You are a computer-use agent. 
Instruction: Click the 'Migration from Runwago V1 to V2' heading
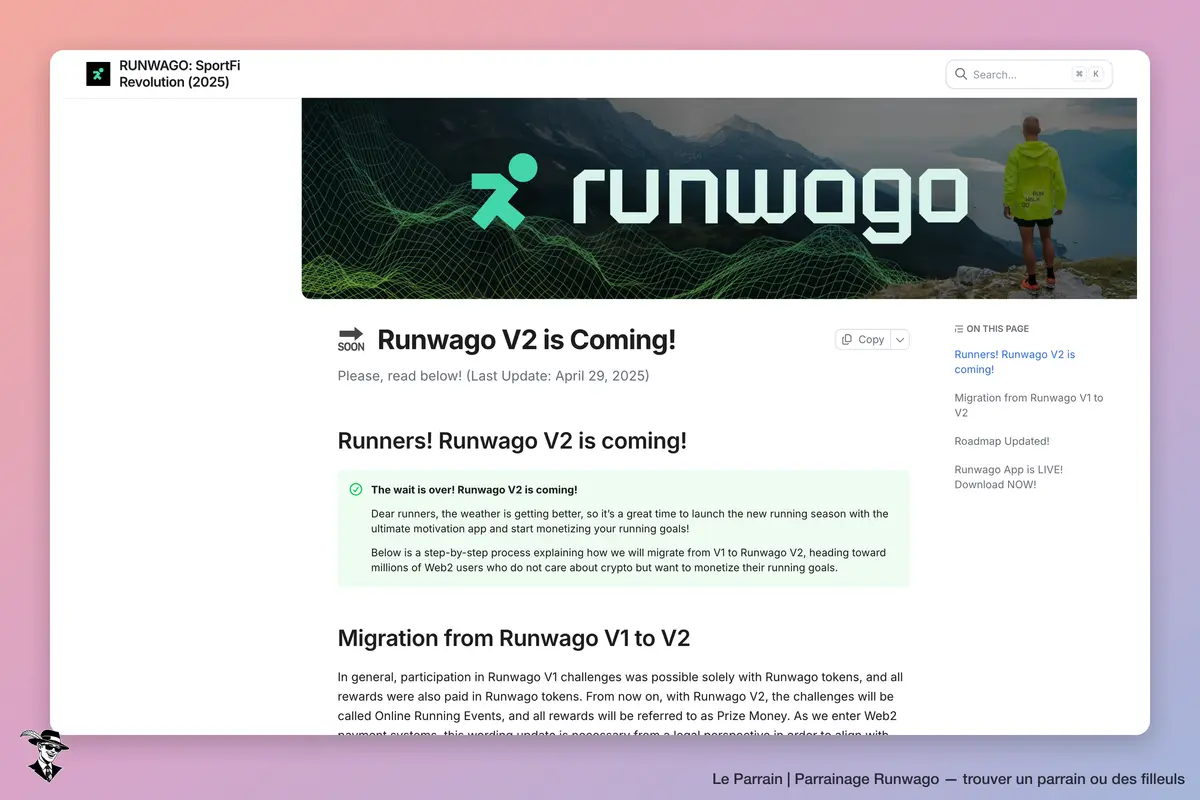514,638
